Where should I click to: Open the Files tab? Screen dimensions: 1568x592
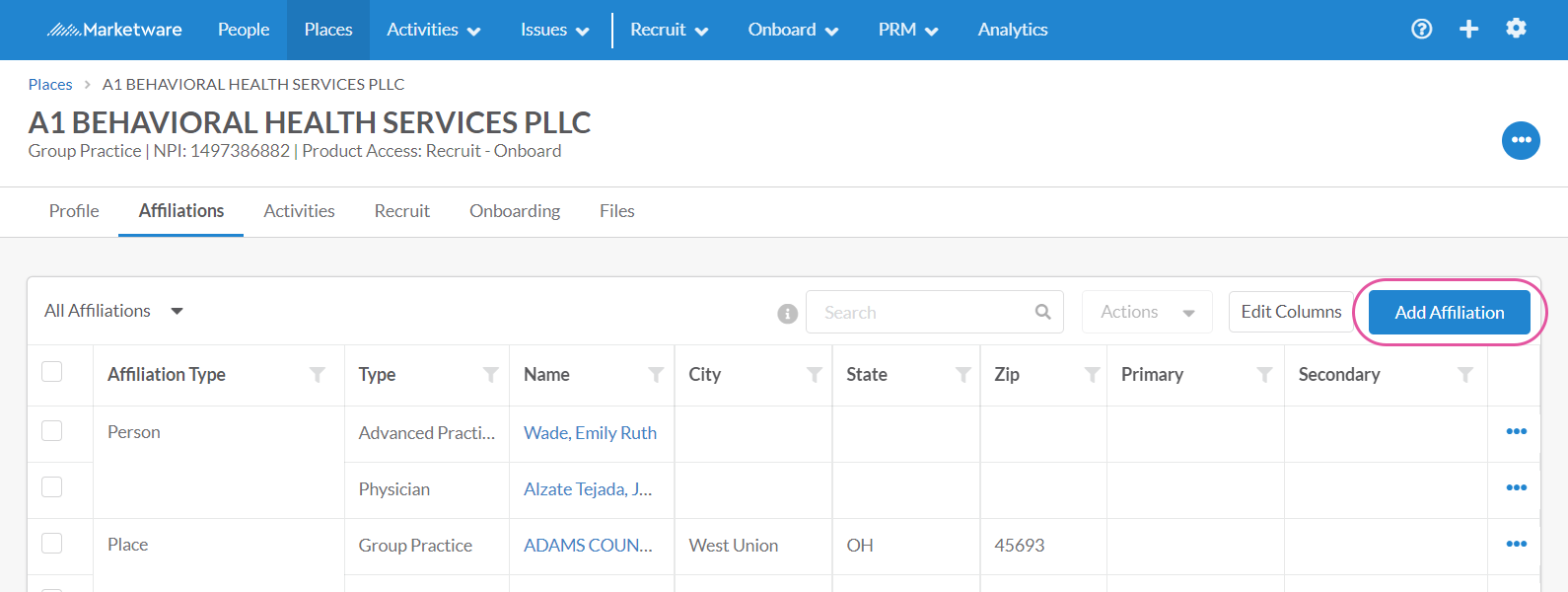click(617, 211)
